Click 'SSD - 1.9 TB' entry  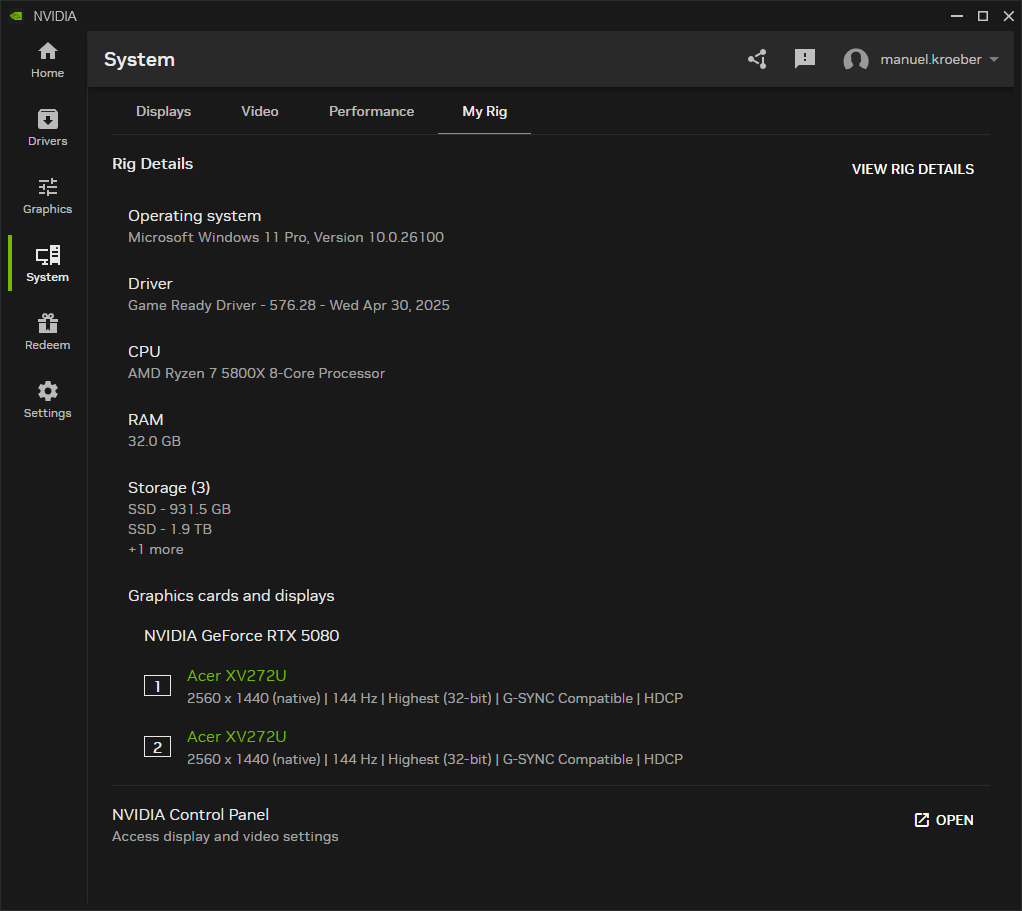(x=169, y=529)
